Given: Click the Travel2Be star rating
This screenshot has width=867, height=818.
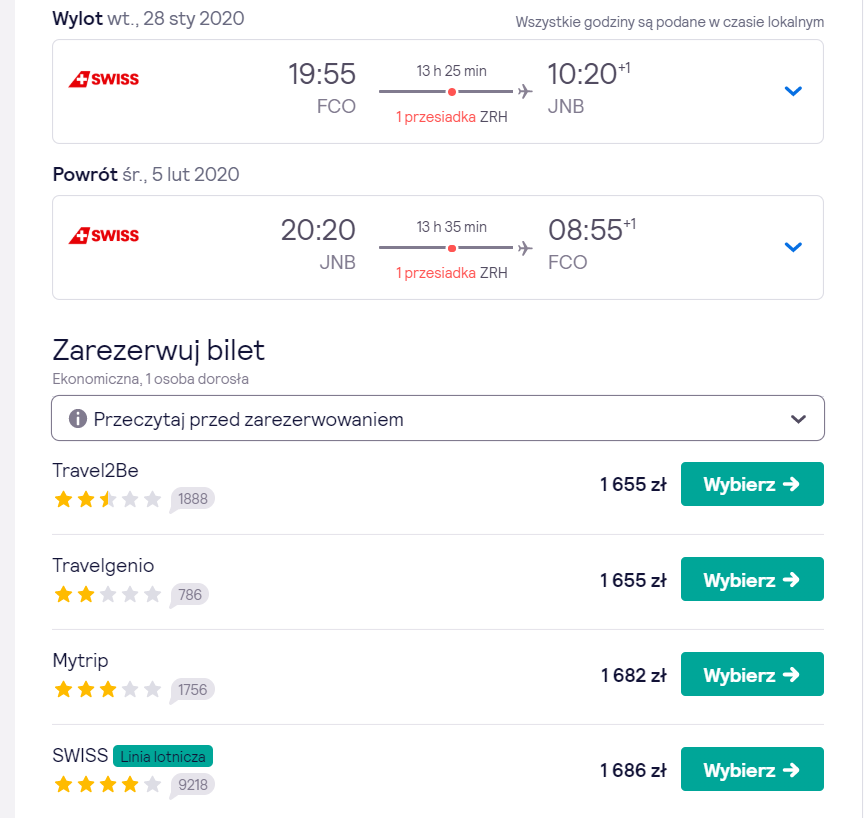Looking at the screenshot, I should point(108,499).
